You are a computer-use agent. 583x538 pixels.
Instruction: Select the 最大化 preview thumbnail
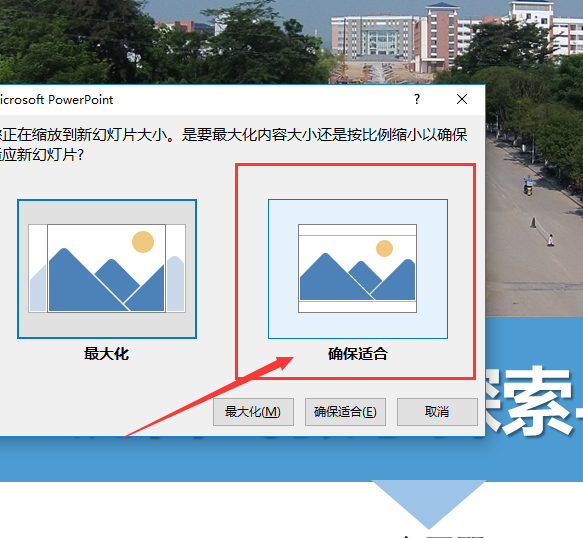(107, 269)
